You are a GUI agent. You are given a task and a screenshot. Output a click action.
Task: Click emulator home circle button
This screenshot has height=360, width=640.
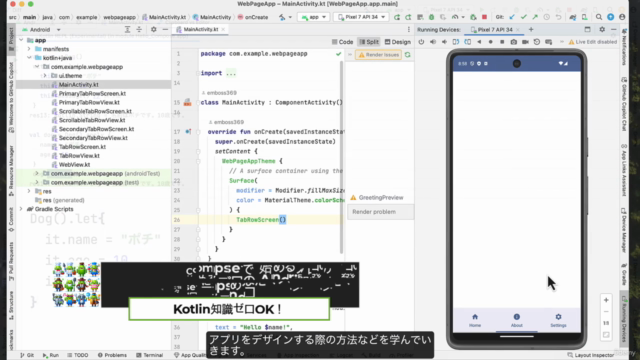[490, 42]
